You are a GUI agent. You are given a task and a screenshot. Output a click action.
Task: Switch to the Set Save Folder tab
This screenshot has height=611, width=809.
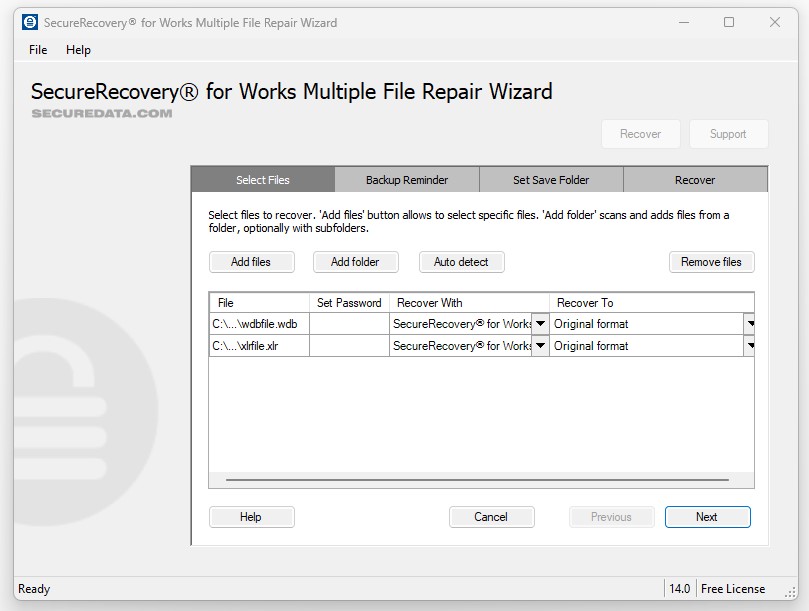pos(551,180)
